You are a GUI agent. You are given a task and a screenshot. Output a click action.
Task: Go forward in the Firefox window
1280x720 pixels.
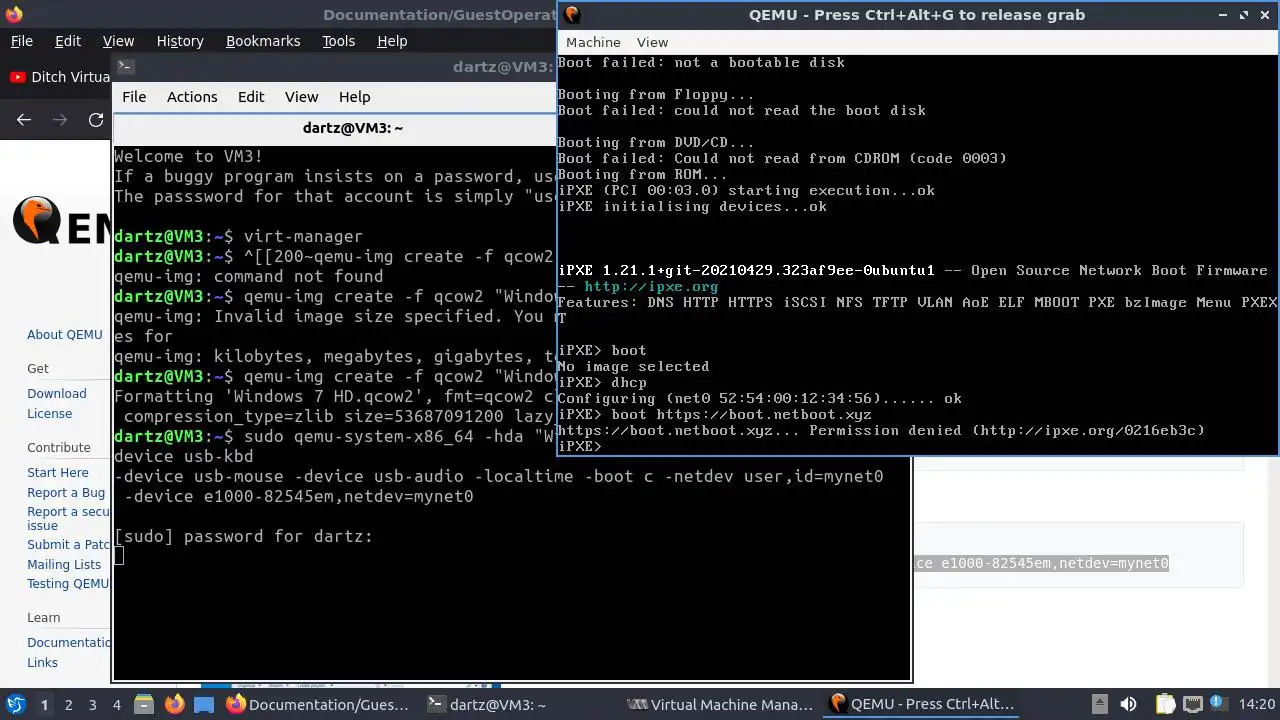[x=60, y=120]
